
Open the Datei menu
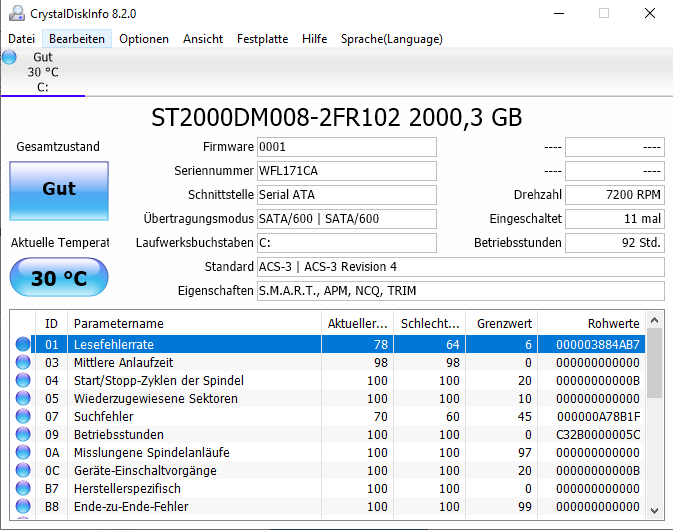(21, 39)
